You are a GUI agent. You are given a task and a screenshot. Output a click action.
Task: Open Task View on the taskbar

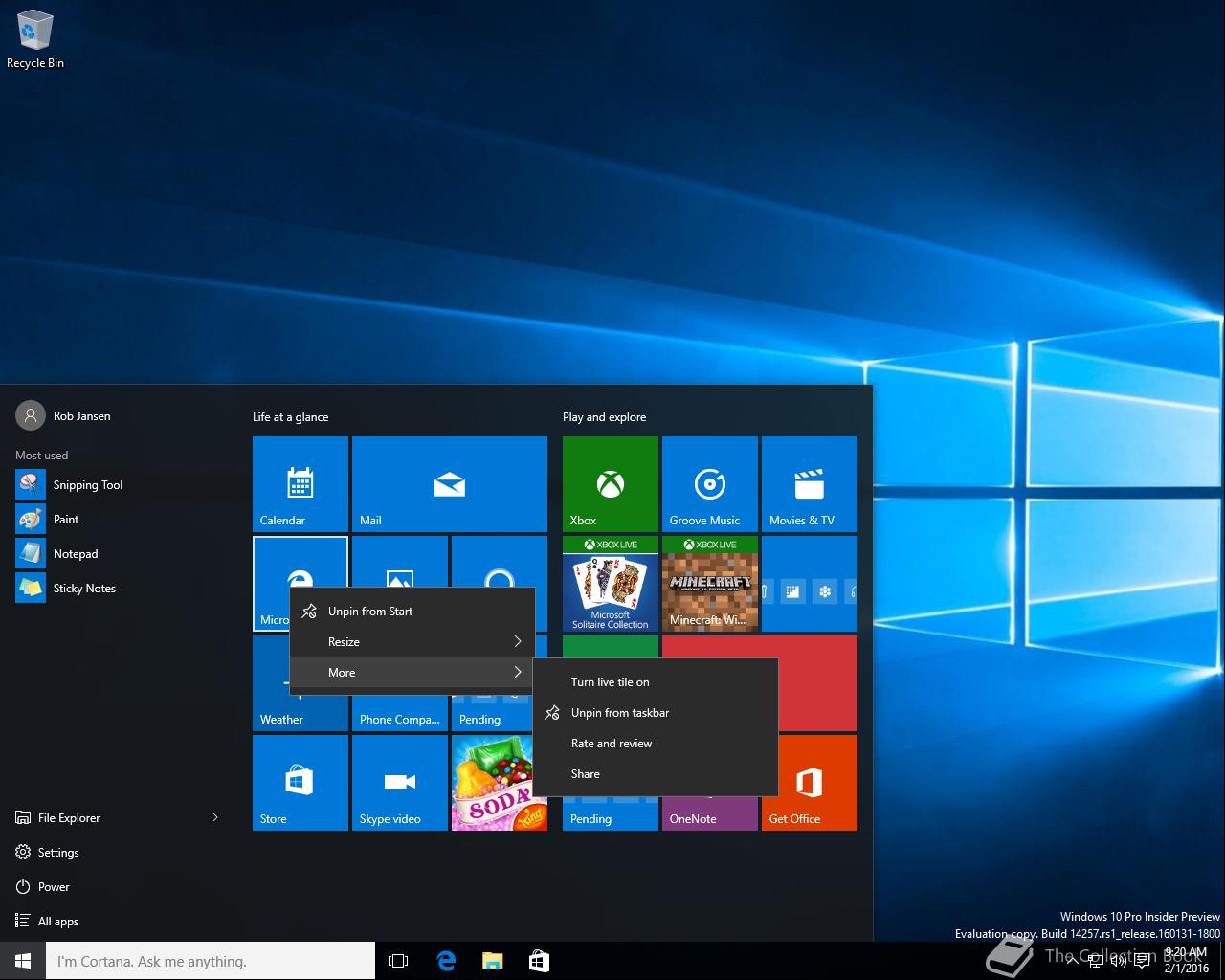click(x=398, y=961)
